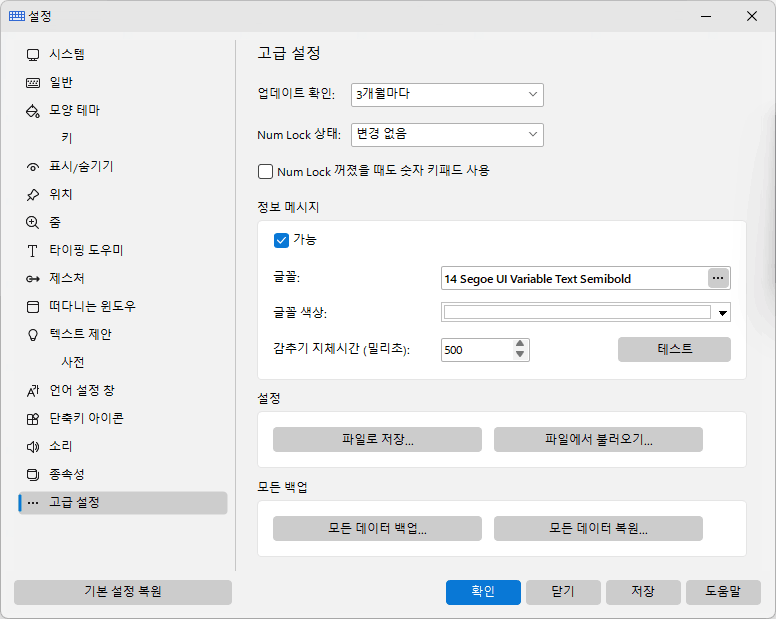Enable Num Lock 꺼졌을 때도 숫자 키패드 사용

265,172
